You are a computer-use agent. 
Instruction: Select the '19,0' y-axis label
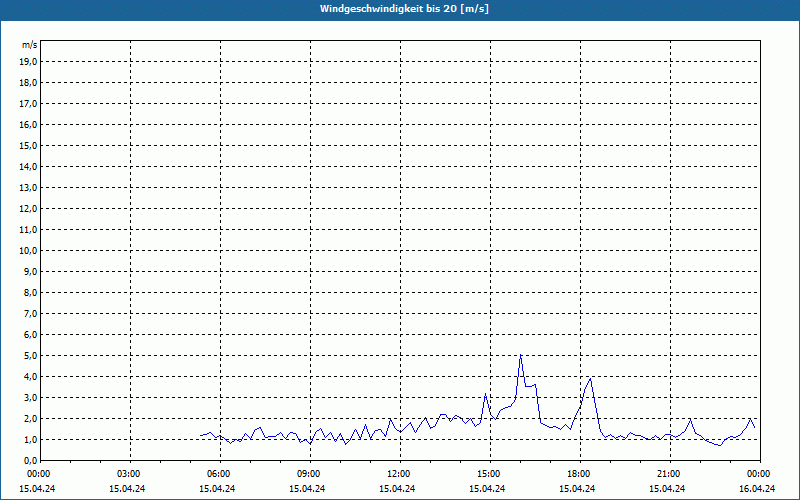pyautogui.click(x=28, y=62)
